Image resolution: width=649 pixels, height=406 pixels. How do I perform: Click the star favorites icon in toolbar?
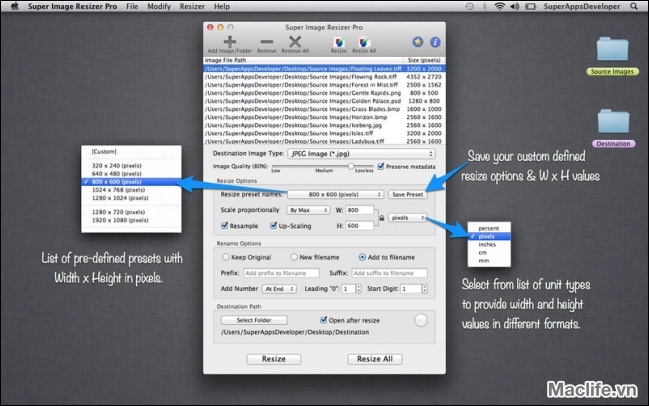pyautogui.click(x=418, y=42)
